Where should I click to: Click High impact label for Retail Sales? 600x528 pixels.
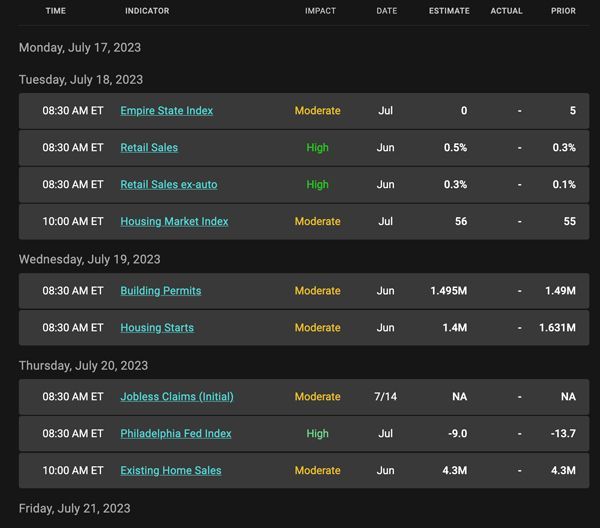pos(317,148)
